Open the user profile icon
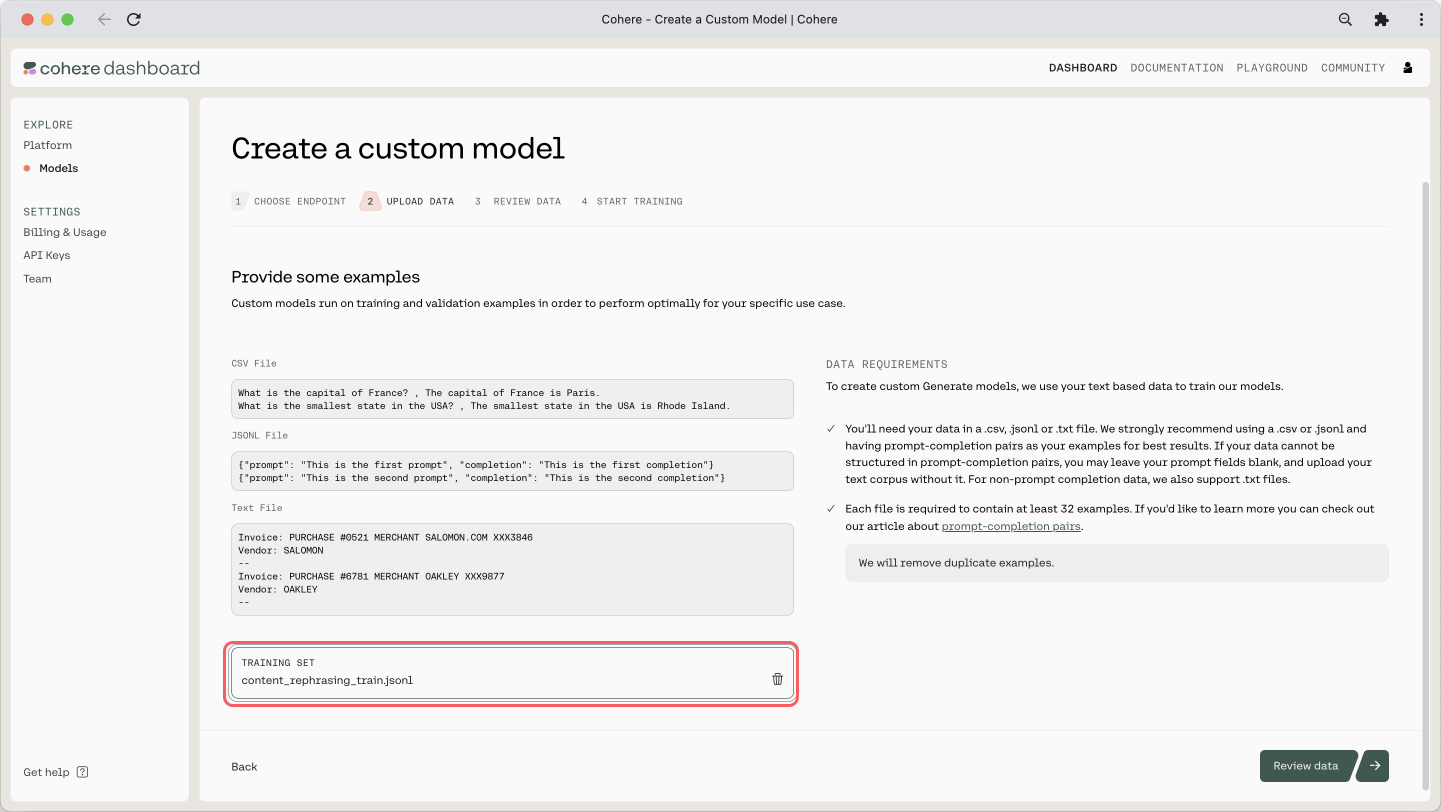The width and height of the screenshot is (1441, 812). [1408, 68]
